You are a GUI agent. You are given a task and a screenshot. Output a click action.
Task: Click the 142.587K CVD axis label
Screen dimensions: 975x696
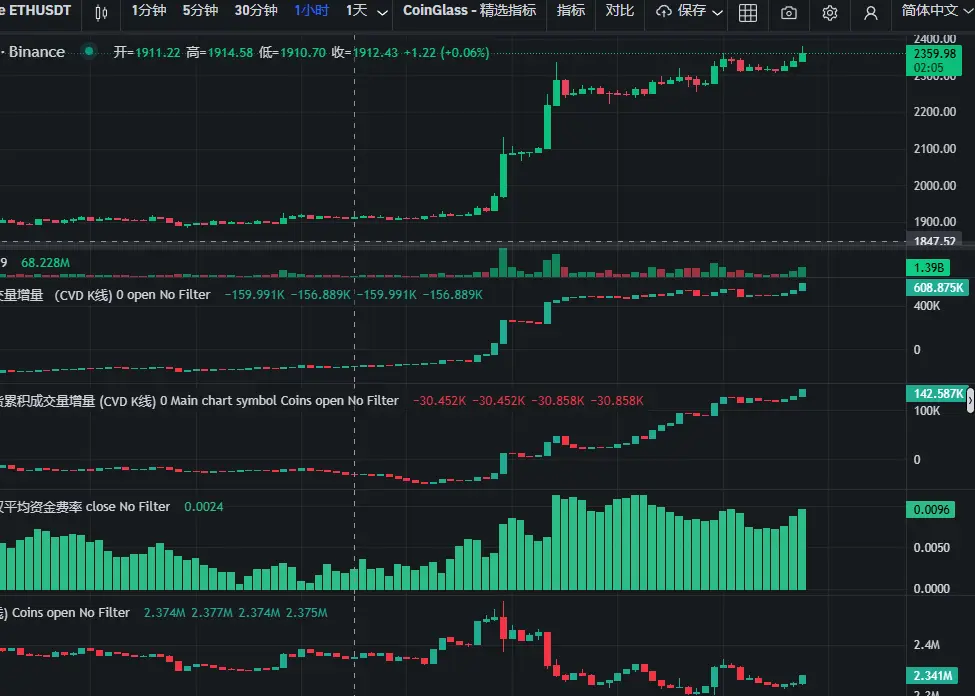936,393
